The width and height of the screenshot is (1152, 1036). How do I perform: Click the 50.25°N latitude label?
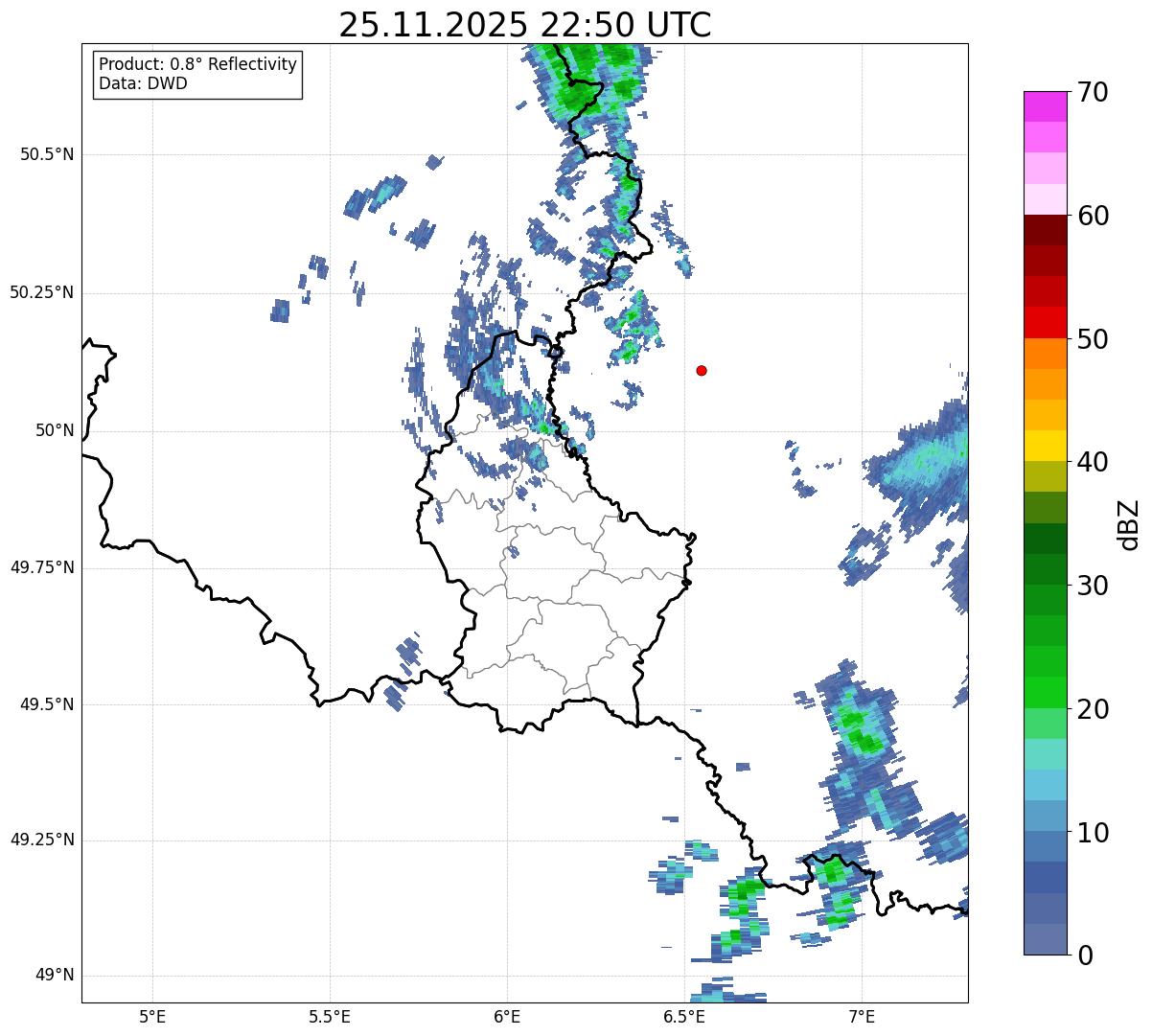[x=42, y=292]
